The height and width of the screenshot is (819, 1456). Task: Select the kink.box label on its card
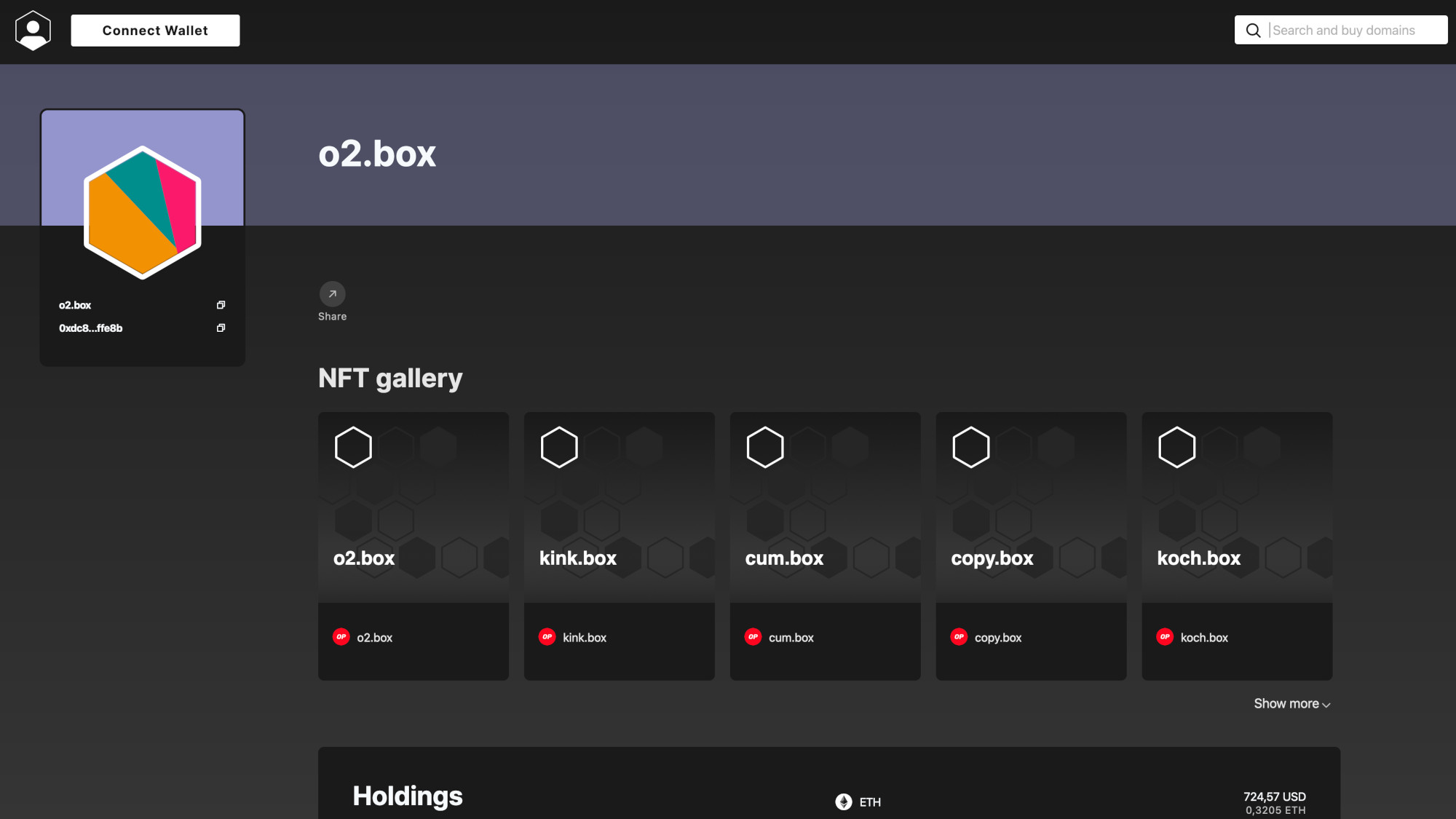click(x=585, y=637)
